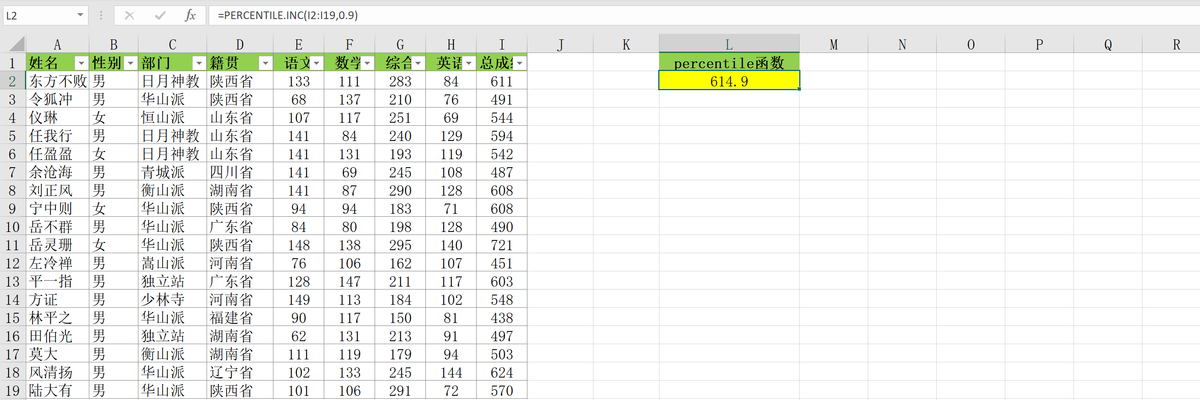Select the cell 左冷禅
Screen dimensions: 1200x400
pyautogui.click(x=57, y=263)
